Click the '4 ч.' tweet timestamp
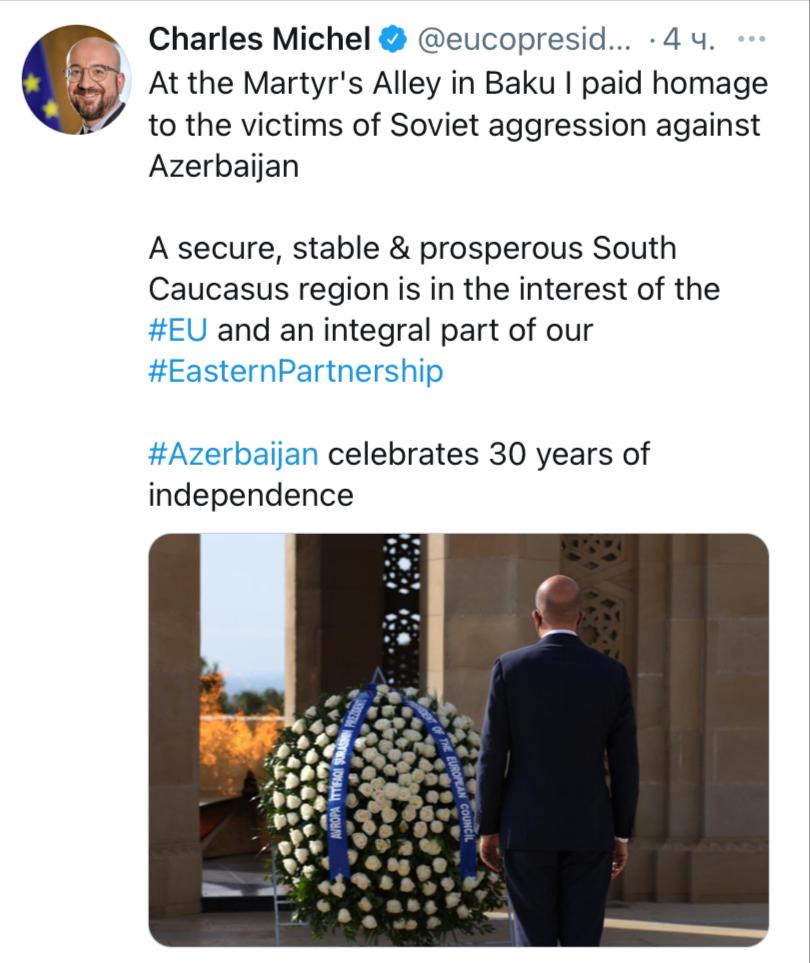The height and width of the screenshot is (963, 810). [688, 40]
